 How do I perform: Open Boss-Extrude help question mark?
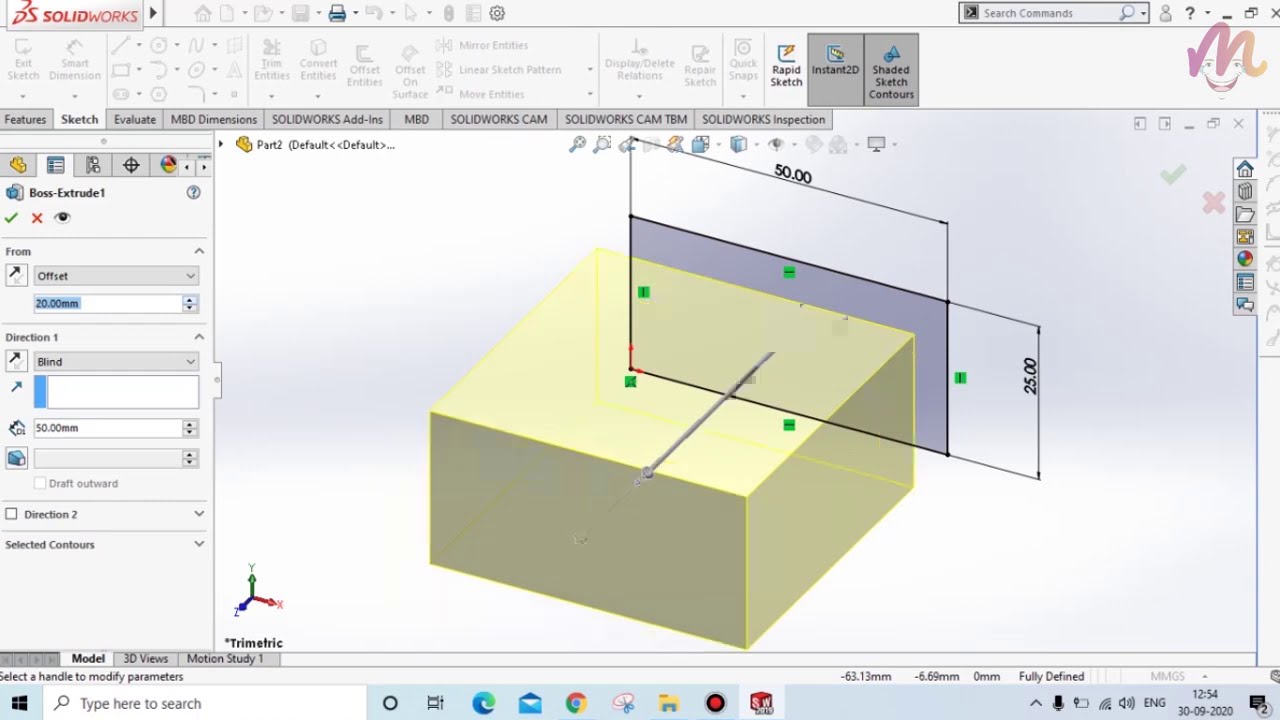pyautogui.click(x=193, y=192)
